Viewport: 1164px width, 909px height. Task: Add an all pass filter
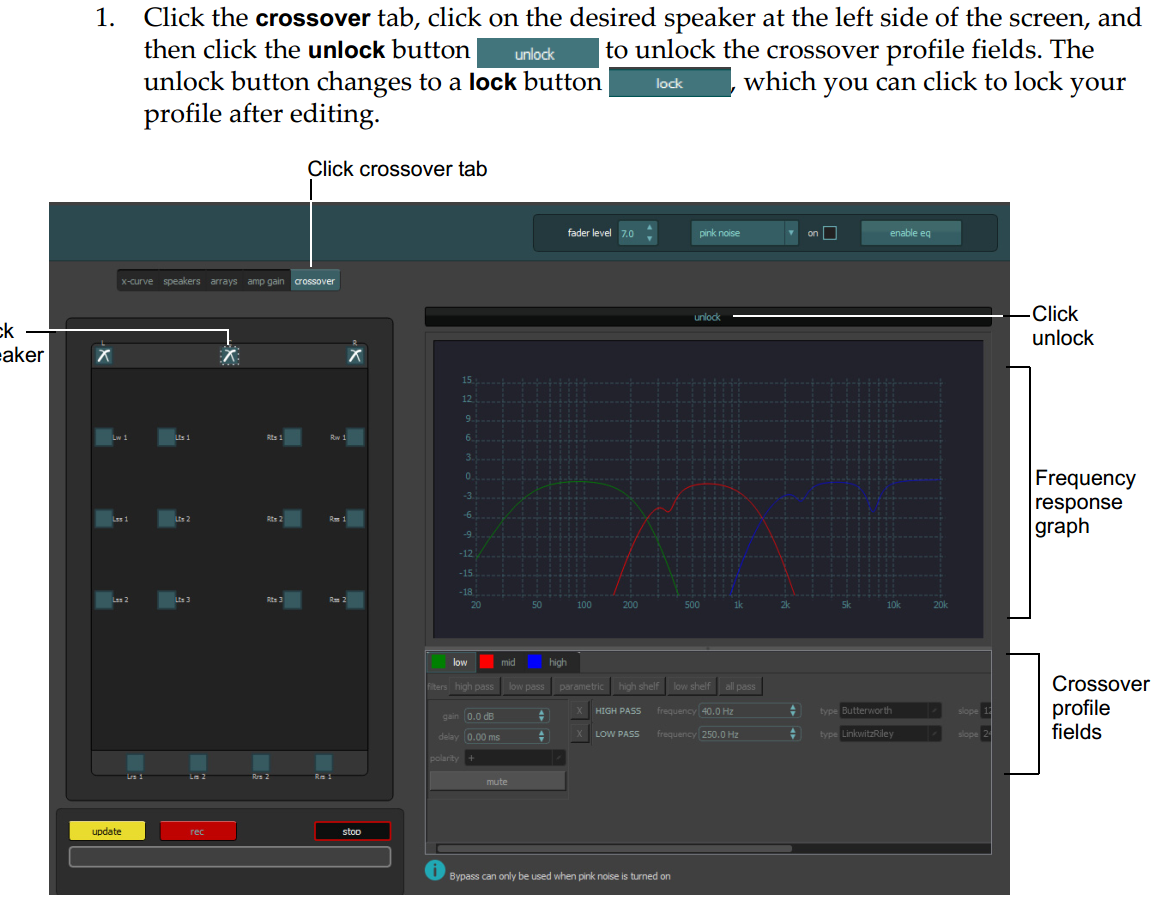click(x=740, y=686)
